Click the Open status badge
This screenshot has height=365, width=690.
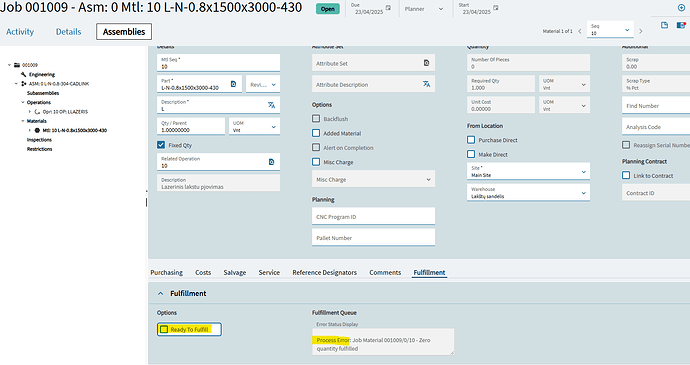327,9
